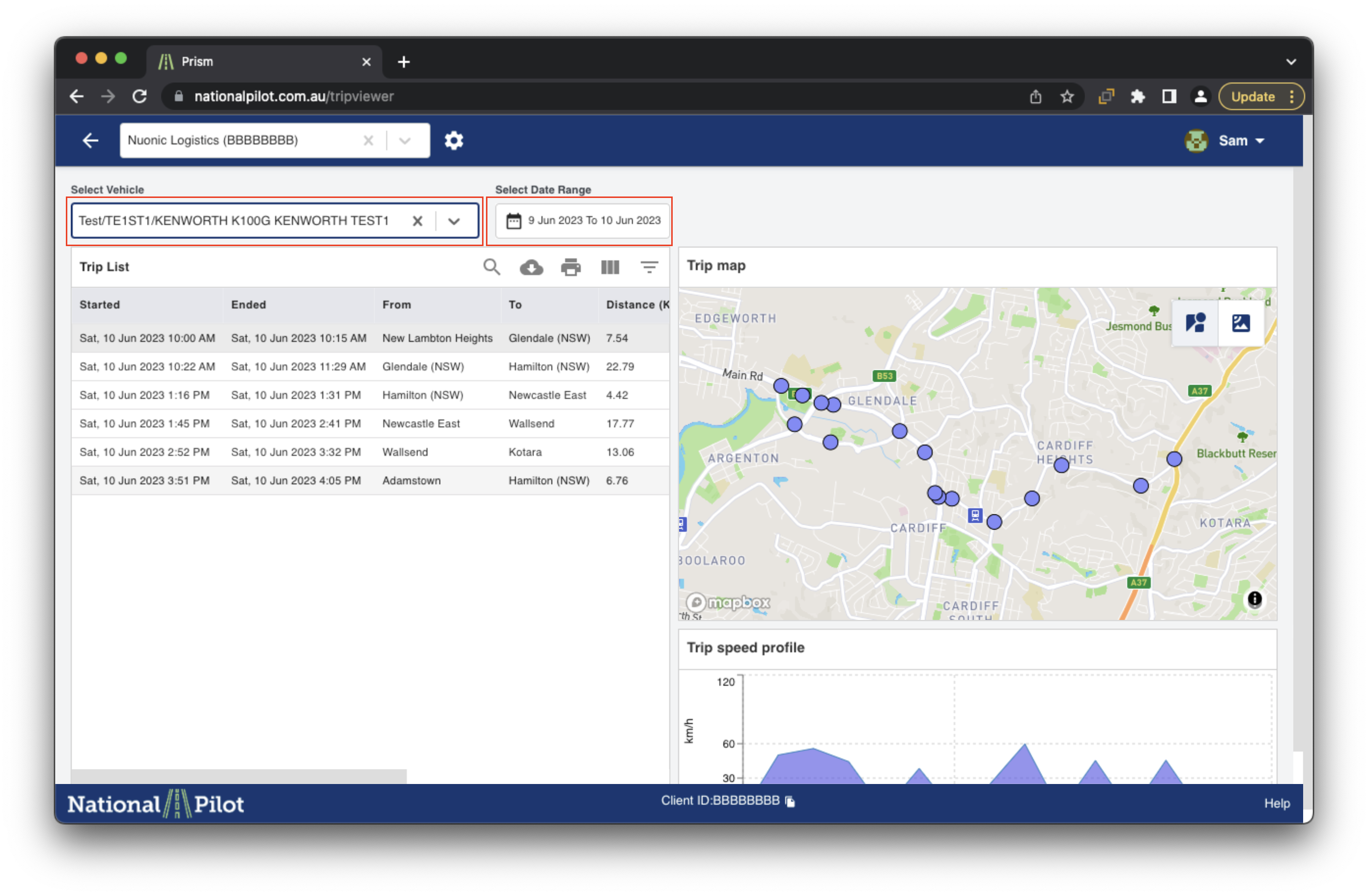Click the Help link in footer
This screenshot has height=896, width=1368.
pyautogui.click(x=1277, y=803)
